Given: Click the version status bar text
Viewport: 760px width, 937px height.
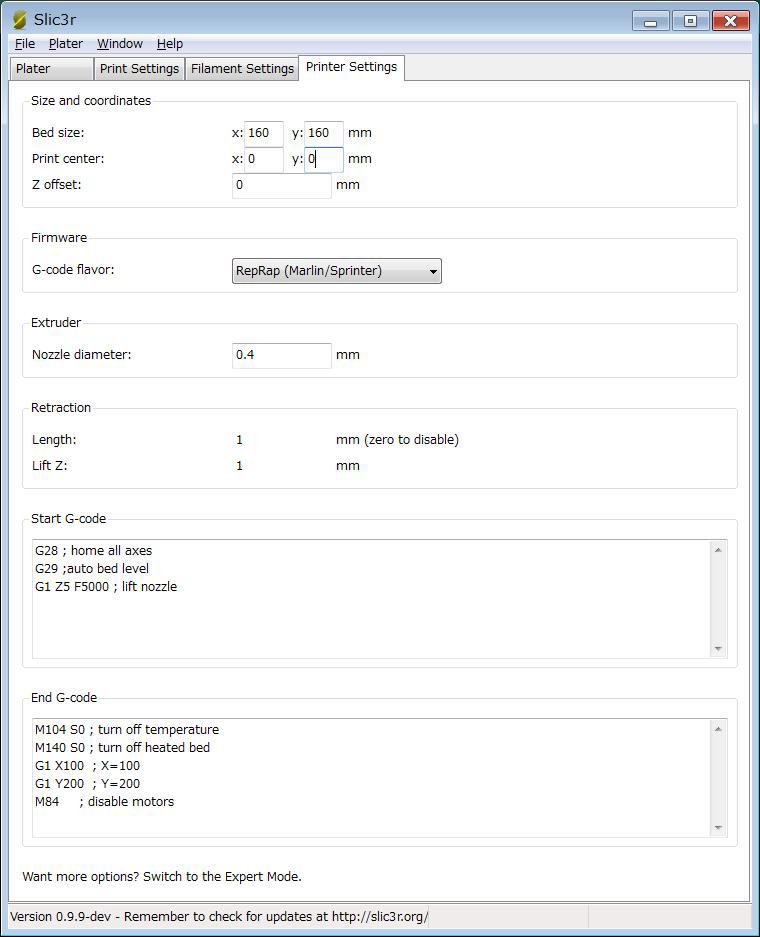Looking at the screenshot, I should tap(219, 917).
